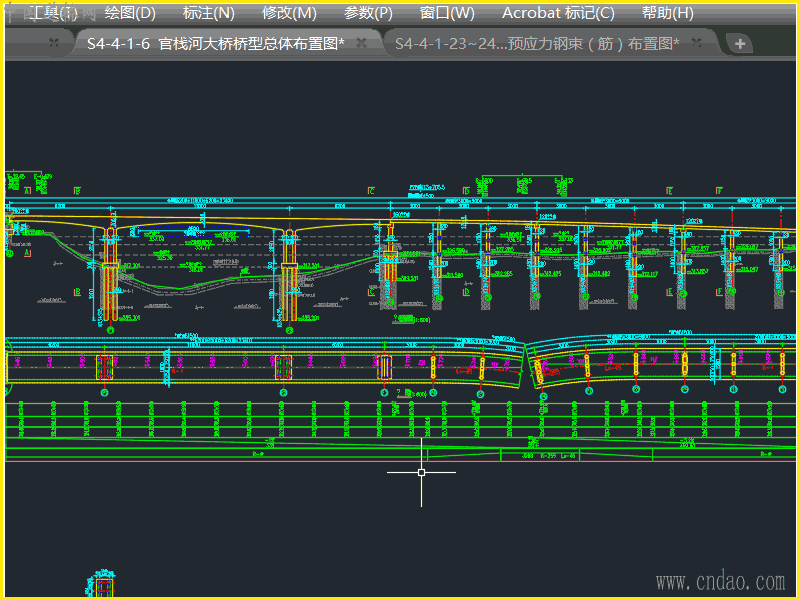Click the www.cndao.com watermark text

click(x=720, y=582)
